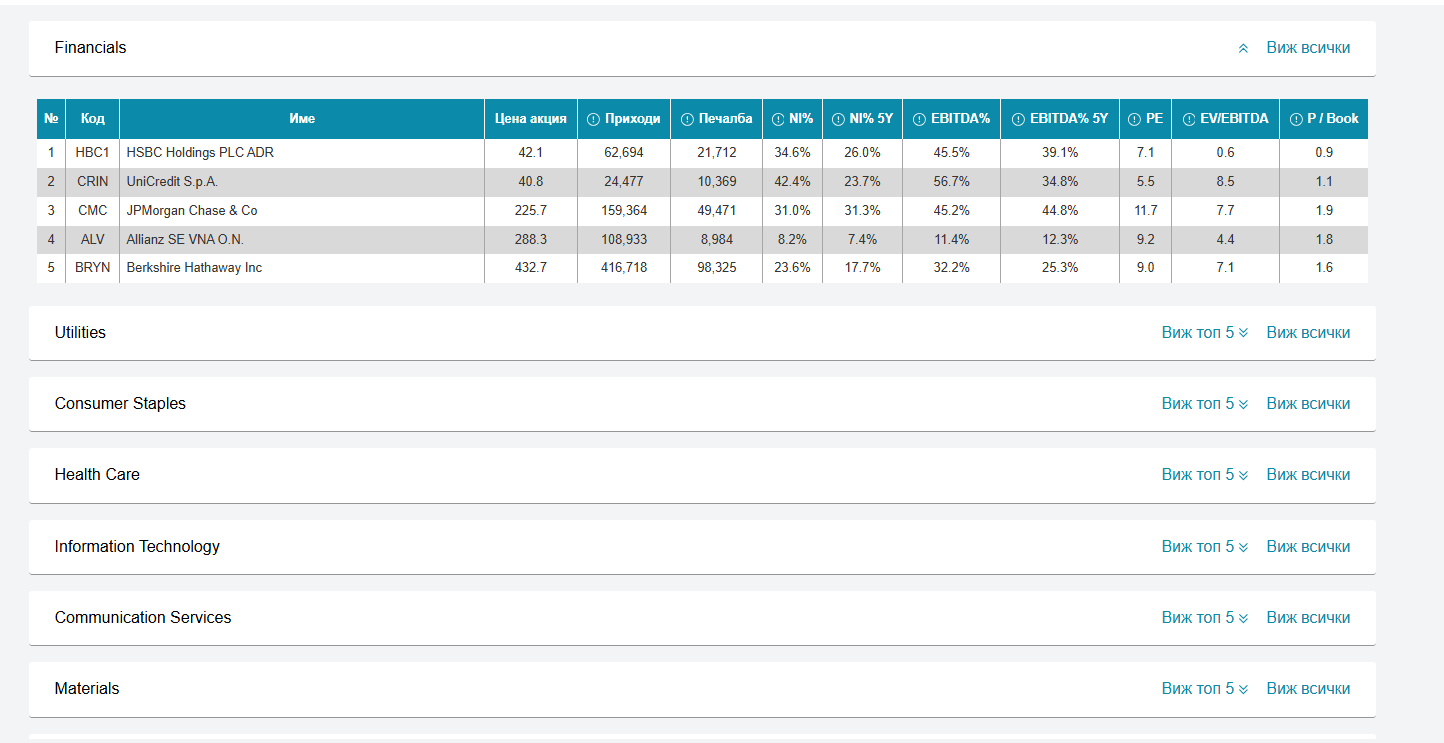
Task: Click the Communication Services section title
Action: click(143, 618)
